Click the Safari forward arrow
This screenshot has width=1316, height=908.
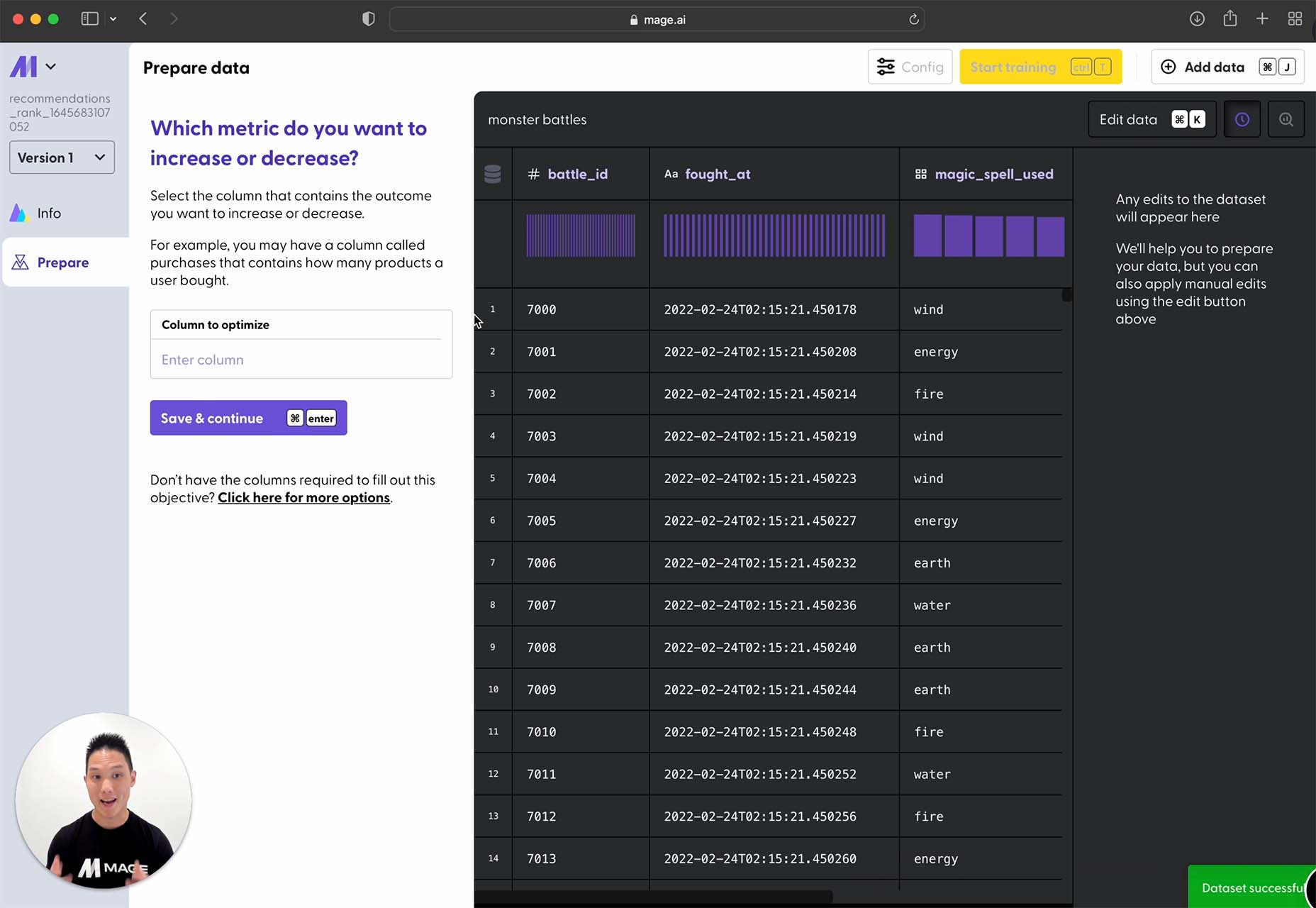(174, 19)
